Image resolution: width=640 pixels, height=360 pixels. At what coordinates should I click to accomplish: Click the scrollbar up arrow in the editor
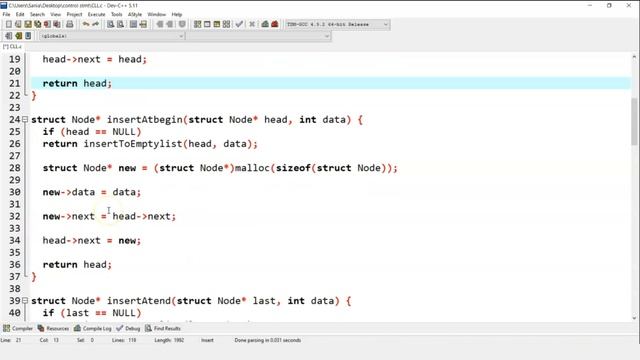click(634, 57)
